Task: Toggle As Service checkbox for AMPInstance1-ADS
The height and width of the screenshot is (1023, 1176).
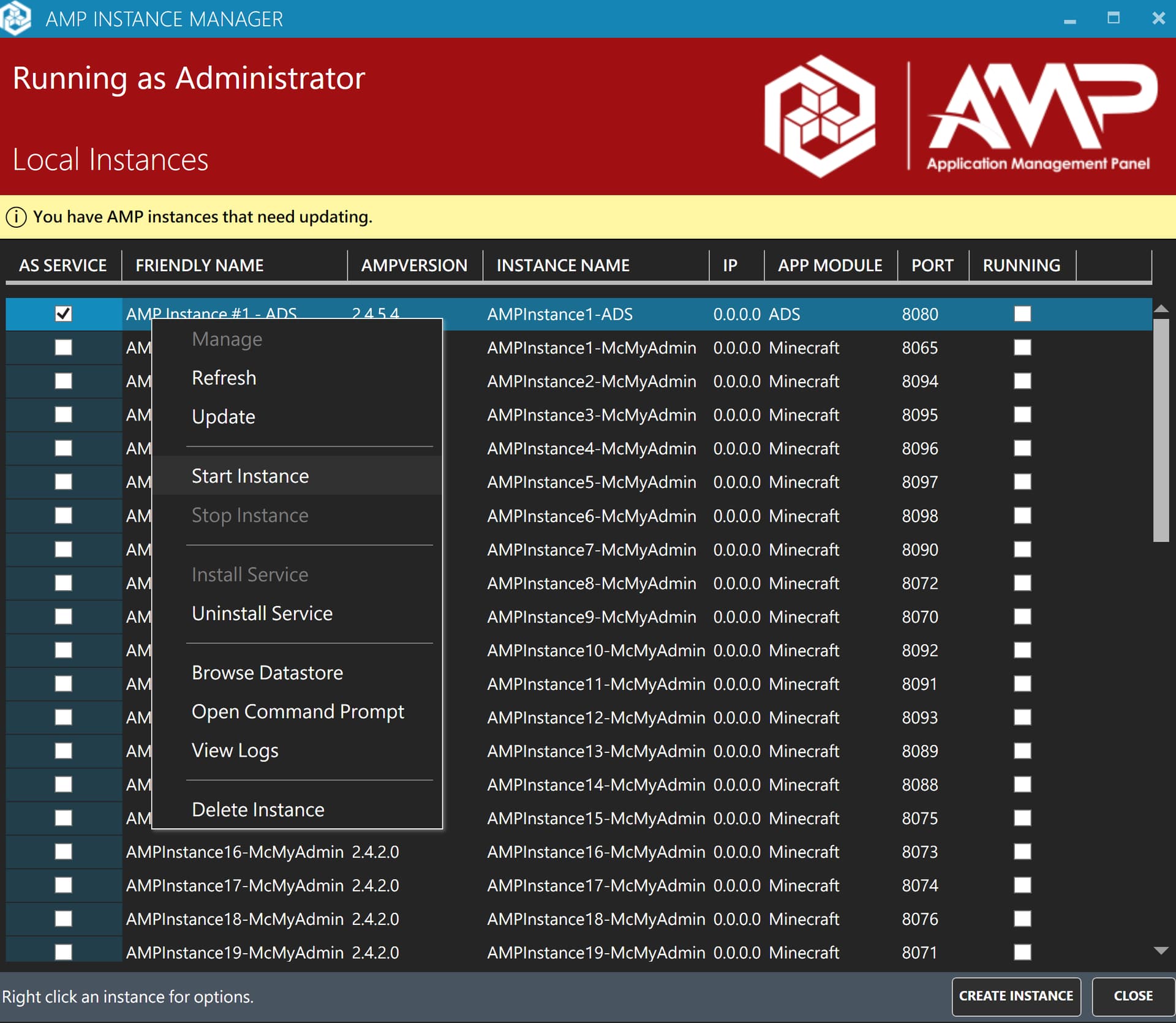Action: (x=63, y=314)
